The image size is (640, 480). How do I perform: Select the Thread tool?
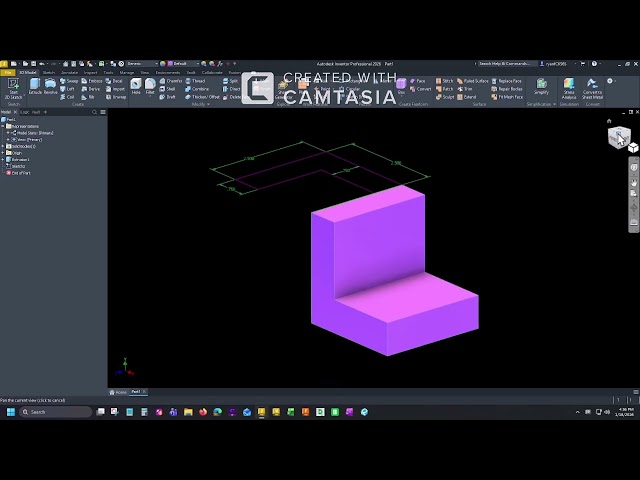point(195,81)
